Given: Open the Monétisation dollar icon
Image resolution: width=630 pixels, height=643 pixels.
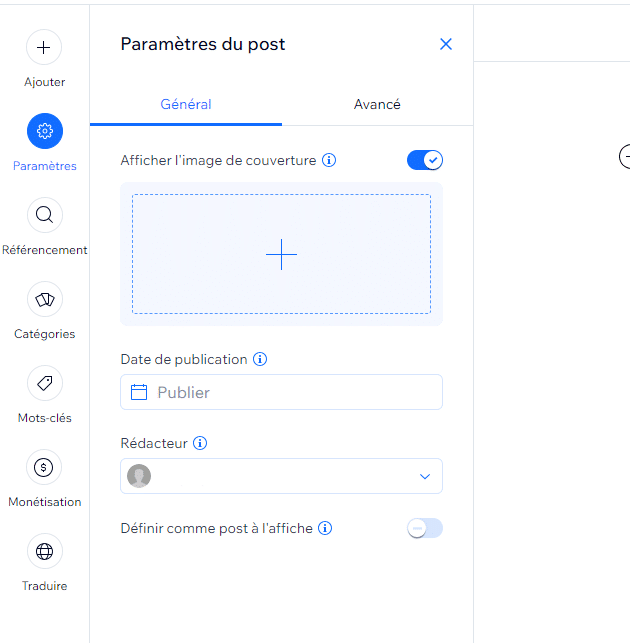Looking at the screenshot, I should click(44, 467).
